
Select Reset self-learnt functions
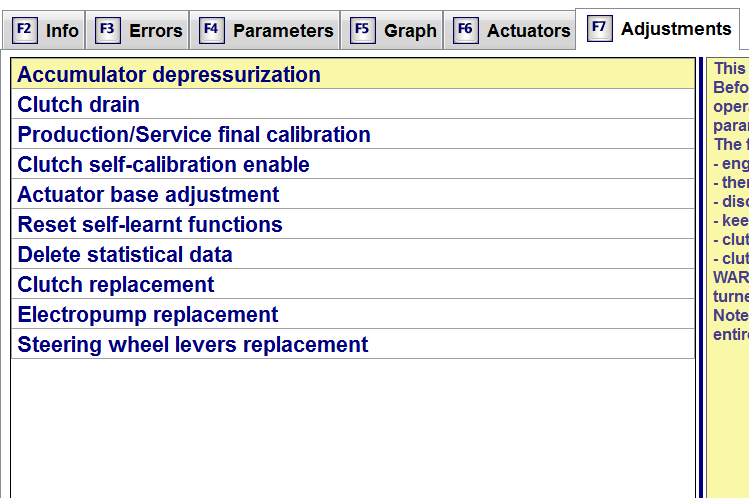(x=353, y=224)
